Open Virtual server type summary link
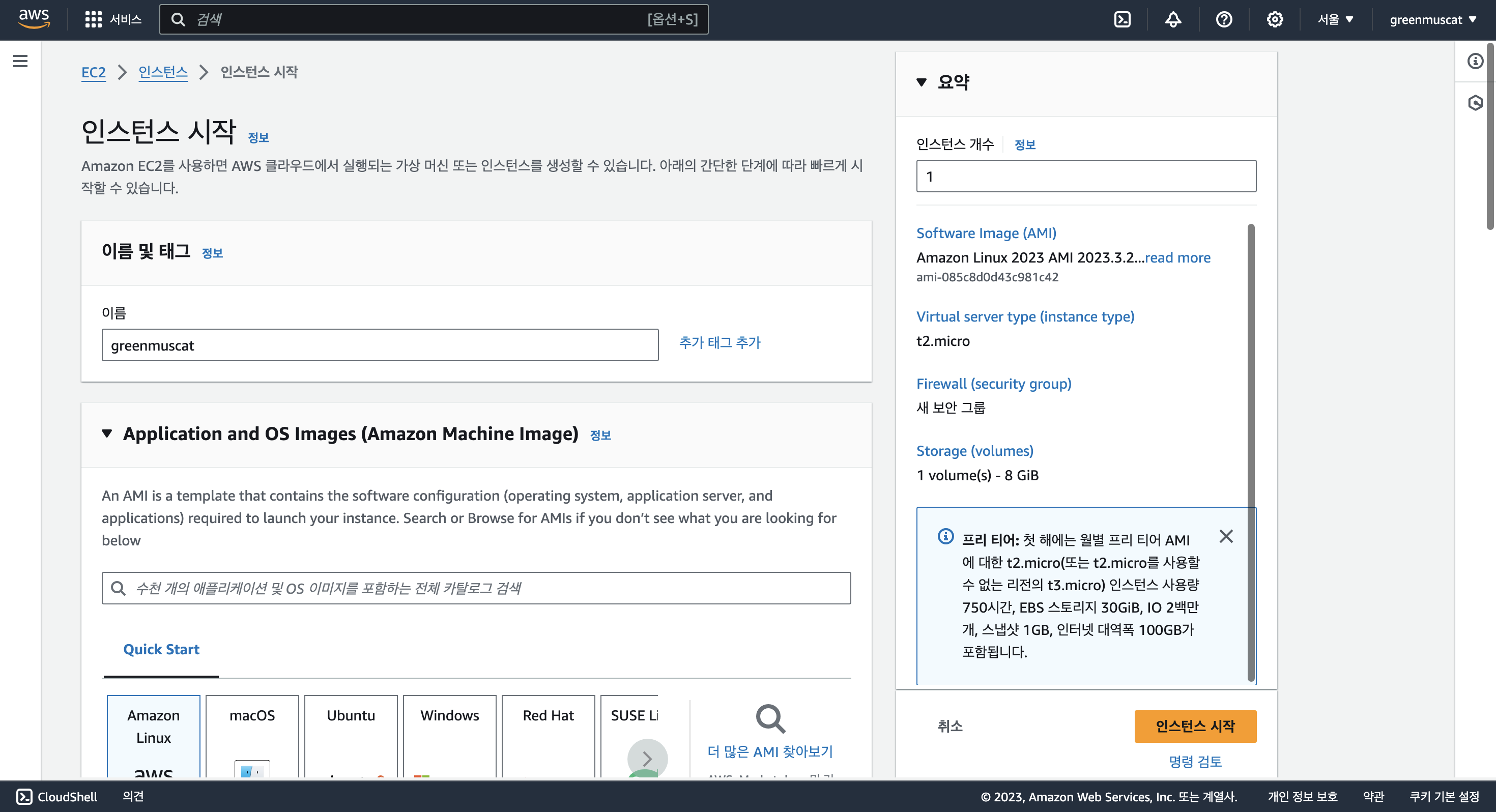The image size is (1496, 812). click(x=1025, y=316)
